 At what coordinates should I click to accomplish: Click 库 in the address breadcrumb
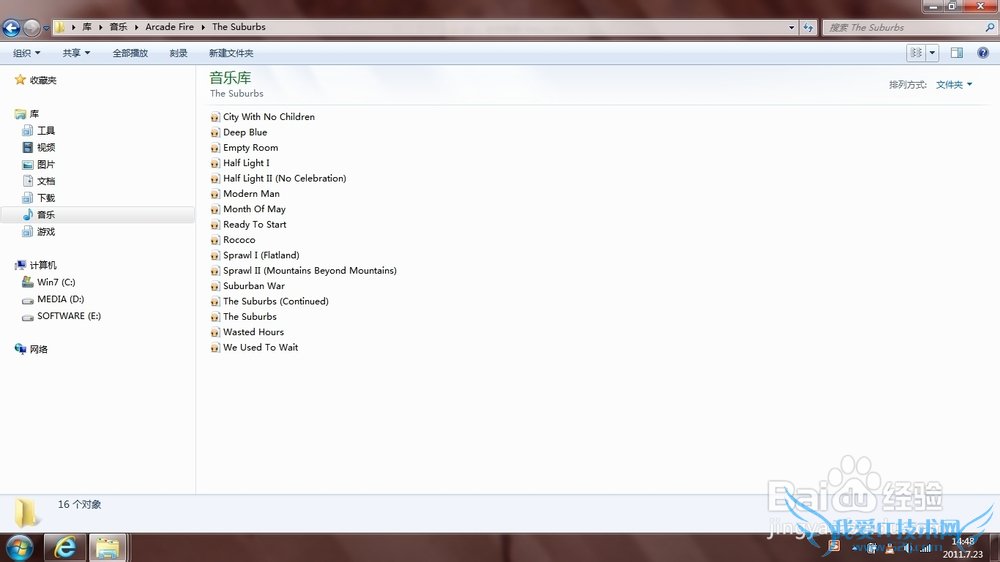[87, 27]
